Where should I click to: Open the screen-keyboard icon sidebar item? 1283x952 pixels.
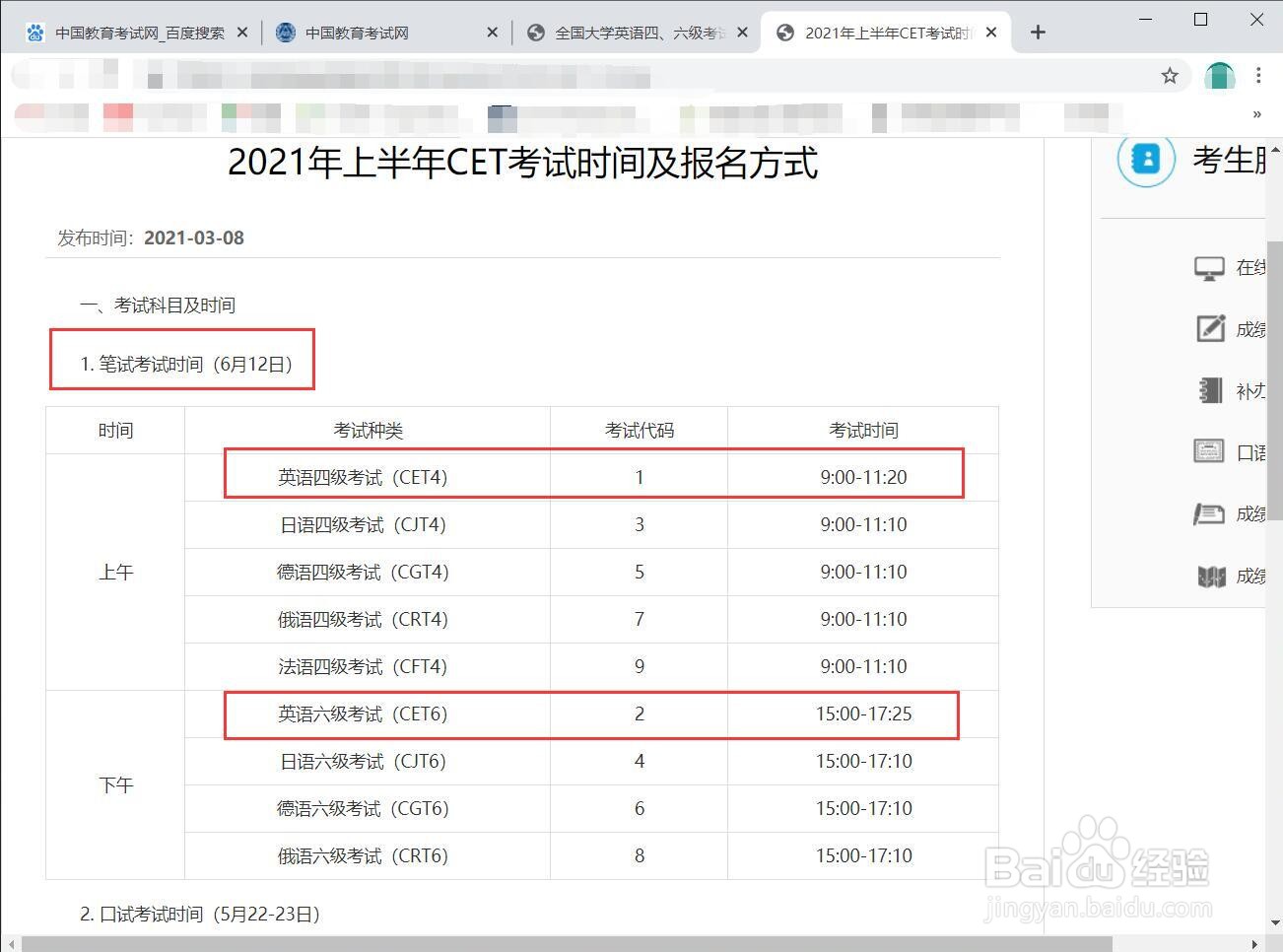coord(1209,451)
